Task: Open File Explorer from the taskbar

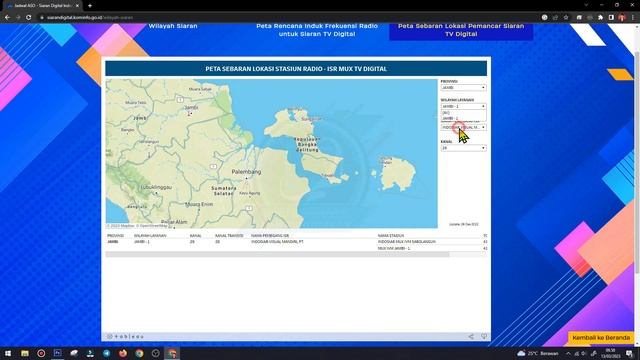Action: (25, 353)
